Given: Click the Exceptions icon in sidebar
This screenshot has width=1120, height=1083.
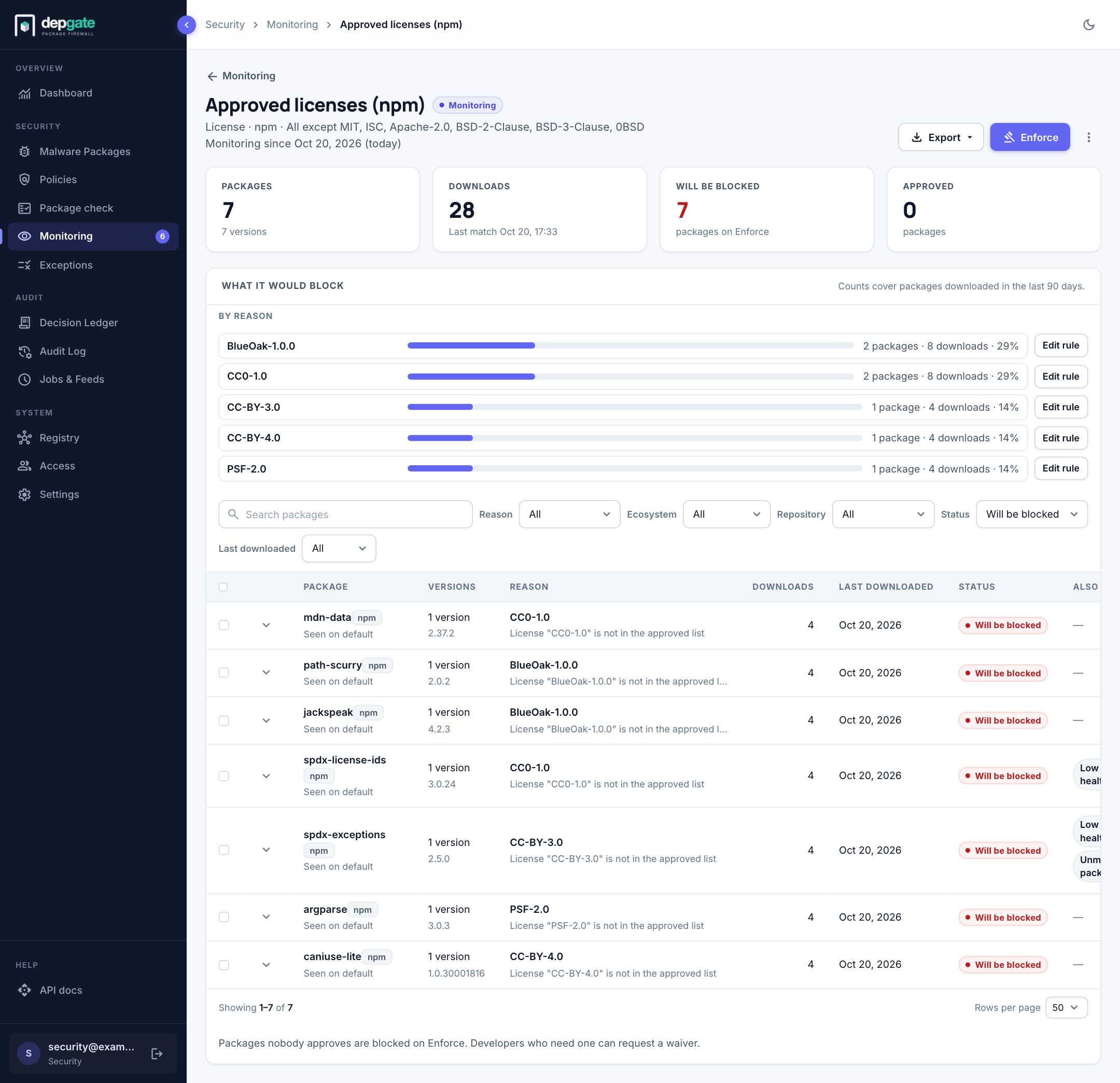Looking at the screenshot, I should (x=24, y=265).
